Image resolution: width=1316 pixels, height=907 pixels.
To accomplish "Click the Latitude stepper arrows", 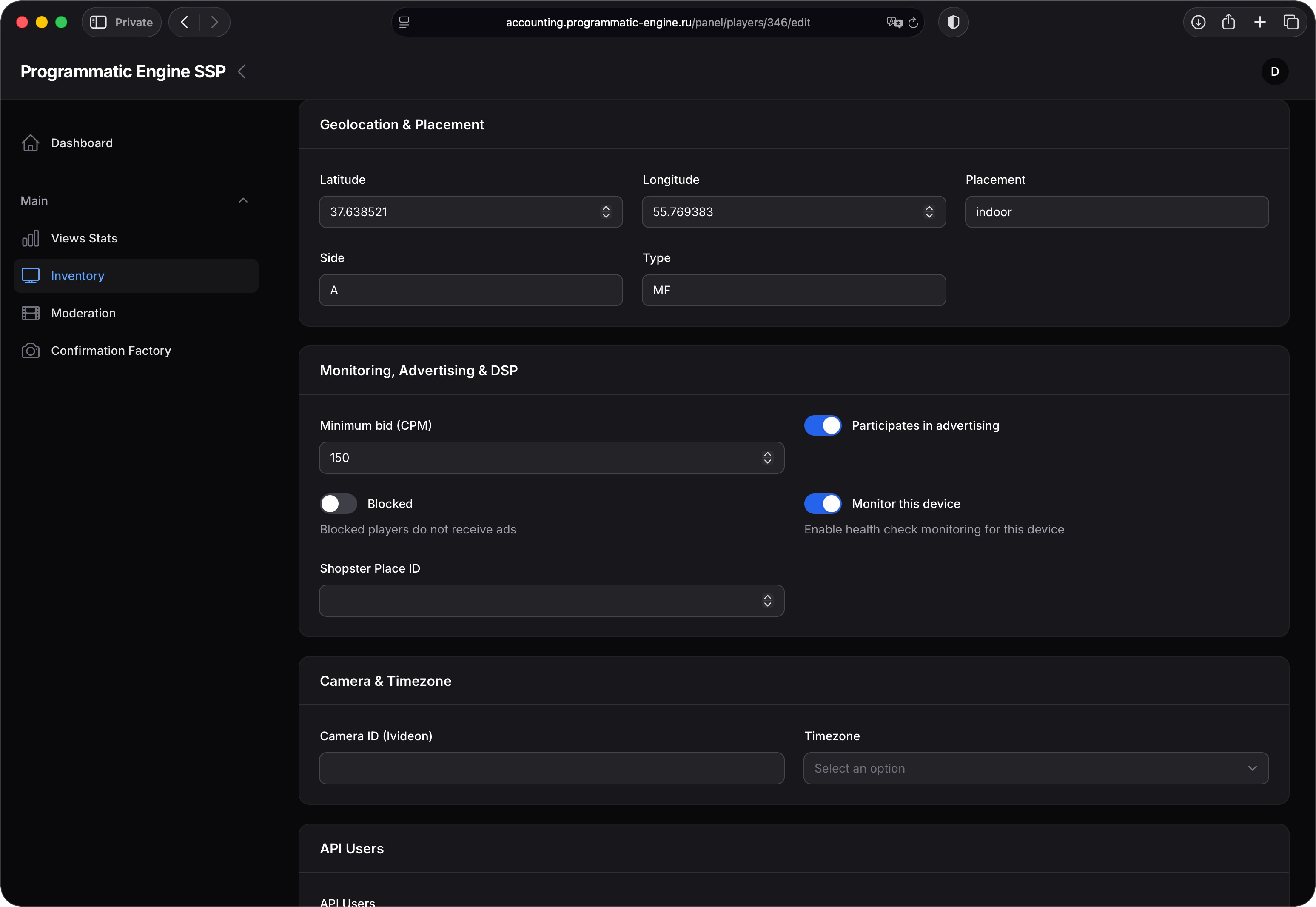I will 606,212.
